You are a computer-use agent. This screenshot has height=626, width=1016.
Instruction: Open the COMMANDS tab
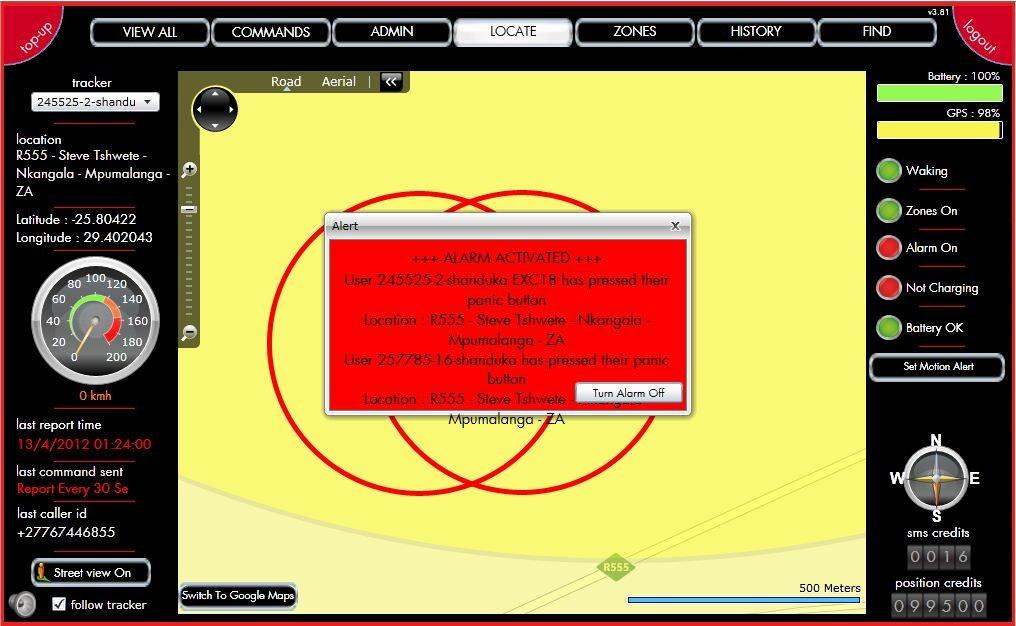click(271, 32)
